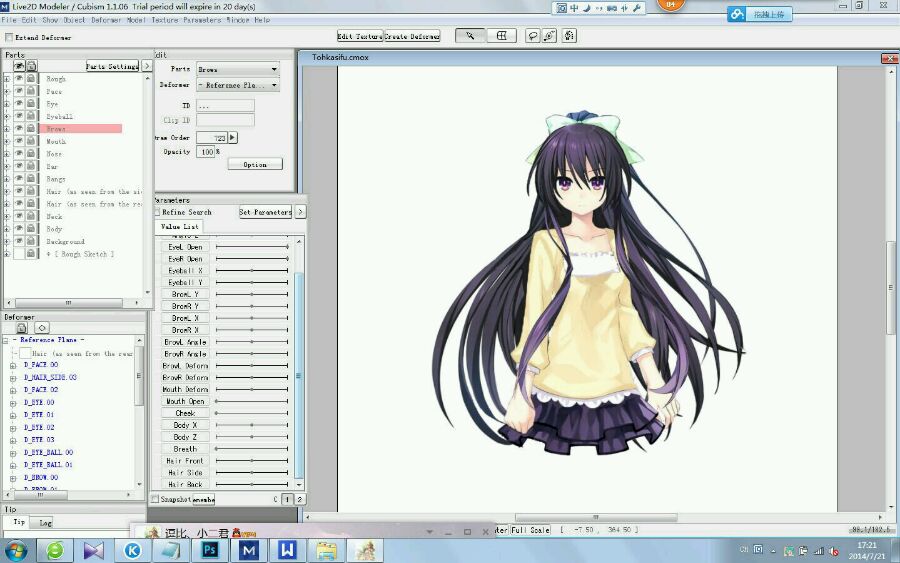Click the lock icon in Deformer panel
This screenshot has width=900, height=563.
click(22, 328)
